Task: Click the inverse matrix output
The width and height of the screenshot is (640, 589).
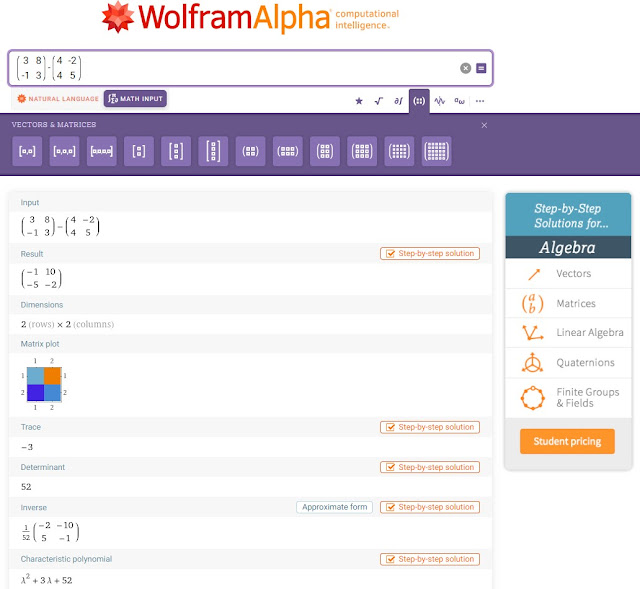Action: click(50, 532)
